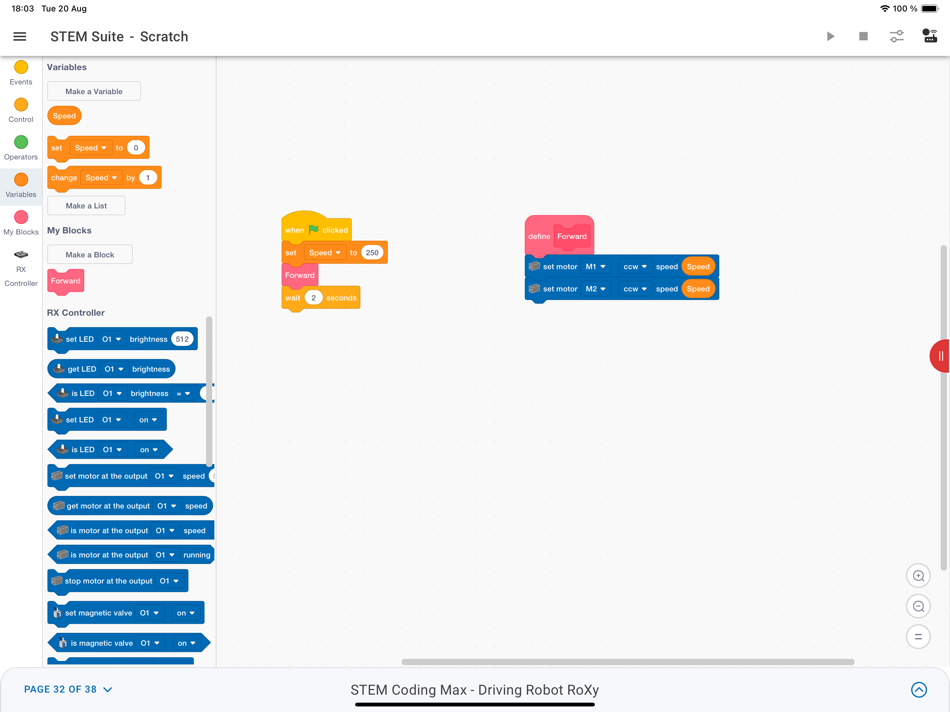950x712 pixels.
Task: Click the 2 seconds wait value
Action: [313, 298]
